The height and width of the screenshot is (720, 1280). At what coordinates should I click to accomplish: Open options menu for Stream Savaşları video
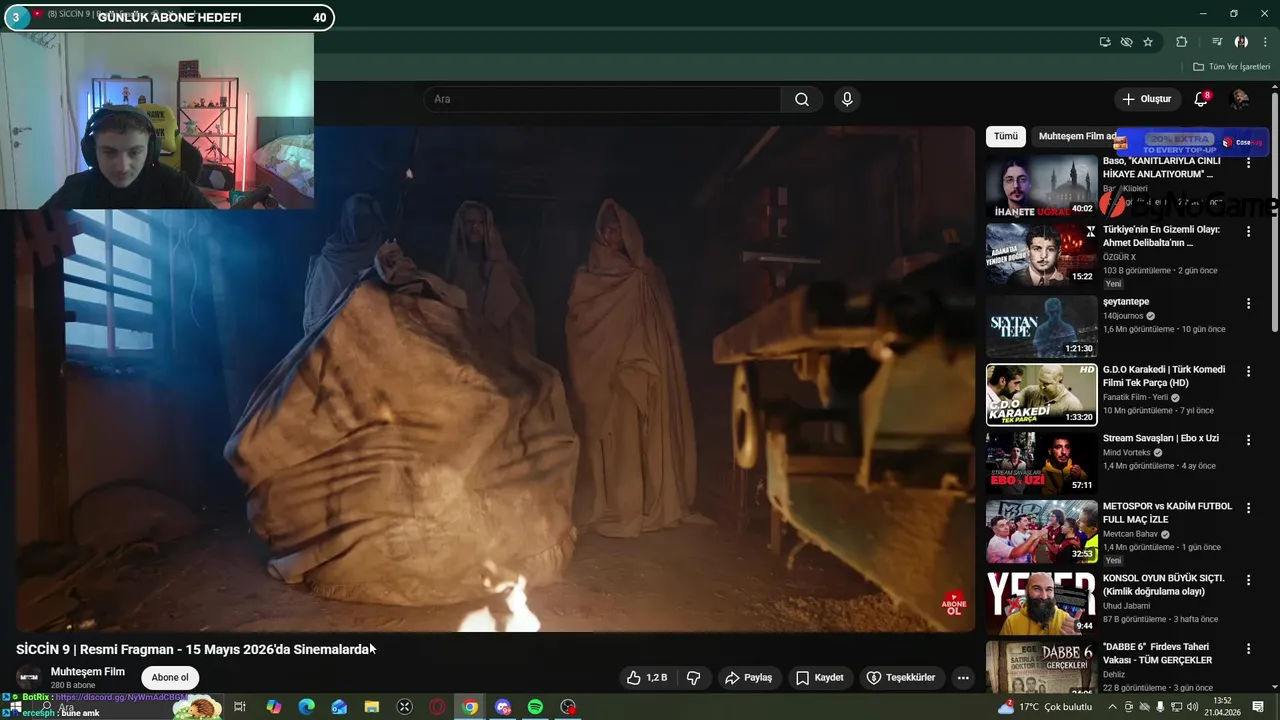(1248, 439)
